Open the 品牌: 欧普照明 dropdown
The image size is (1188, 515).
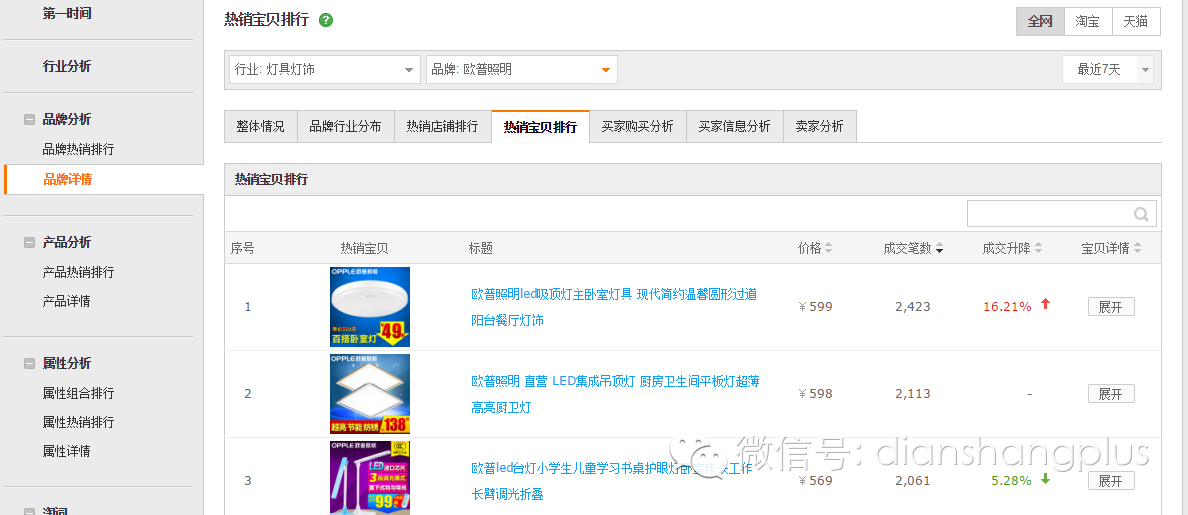[x=522, y=70]
